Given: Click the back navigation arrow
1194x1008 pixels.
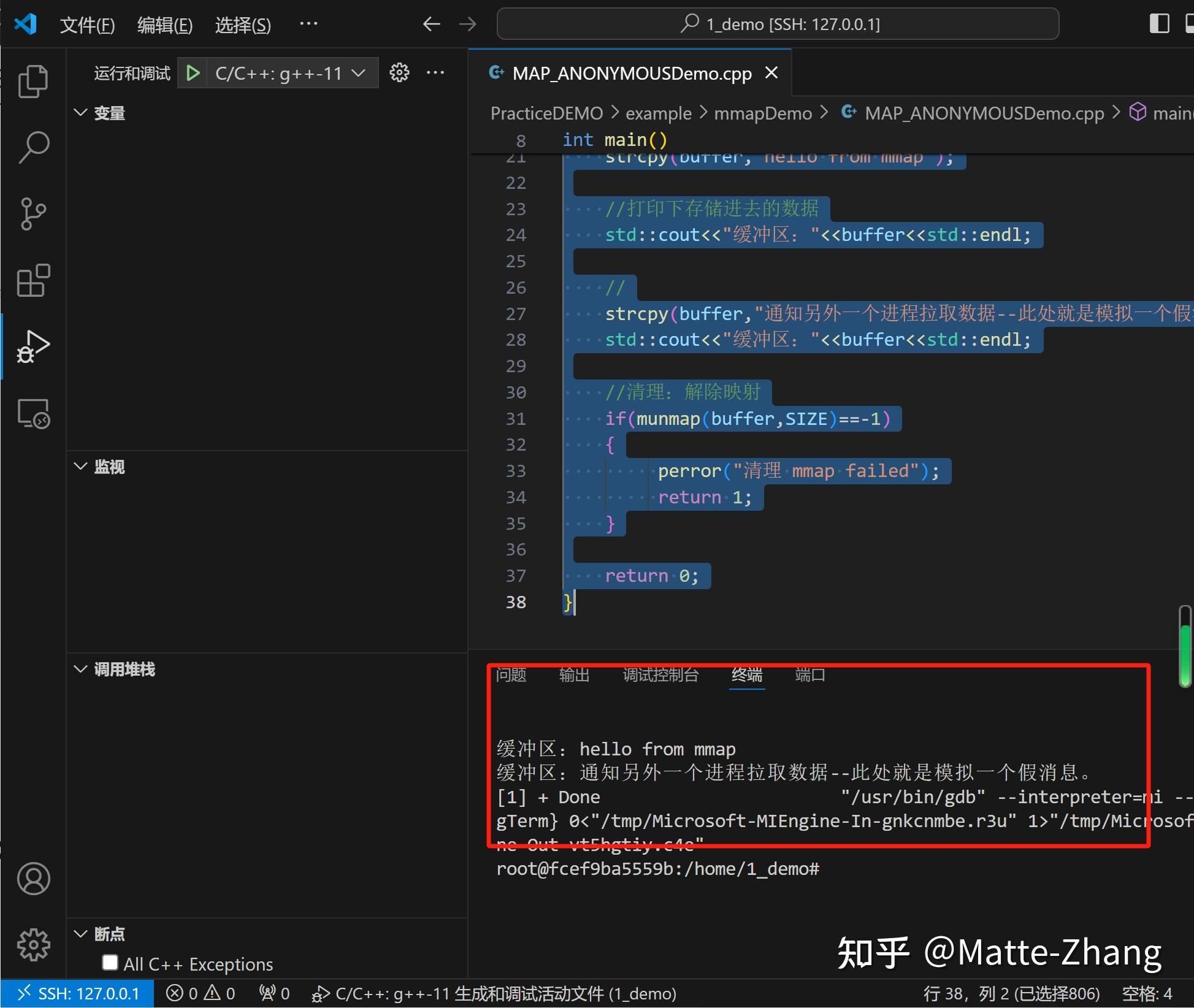Looking at the screenshot, I should (431, 23).
